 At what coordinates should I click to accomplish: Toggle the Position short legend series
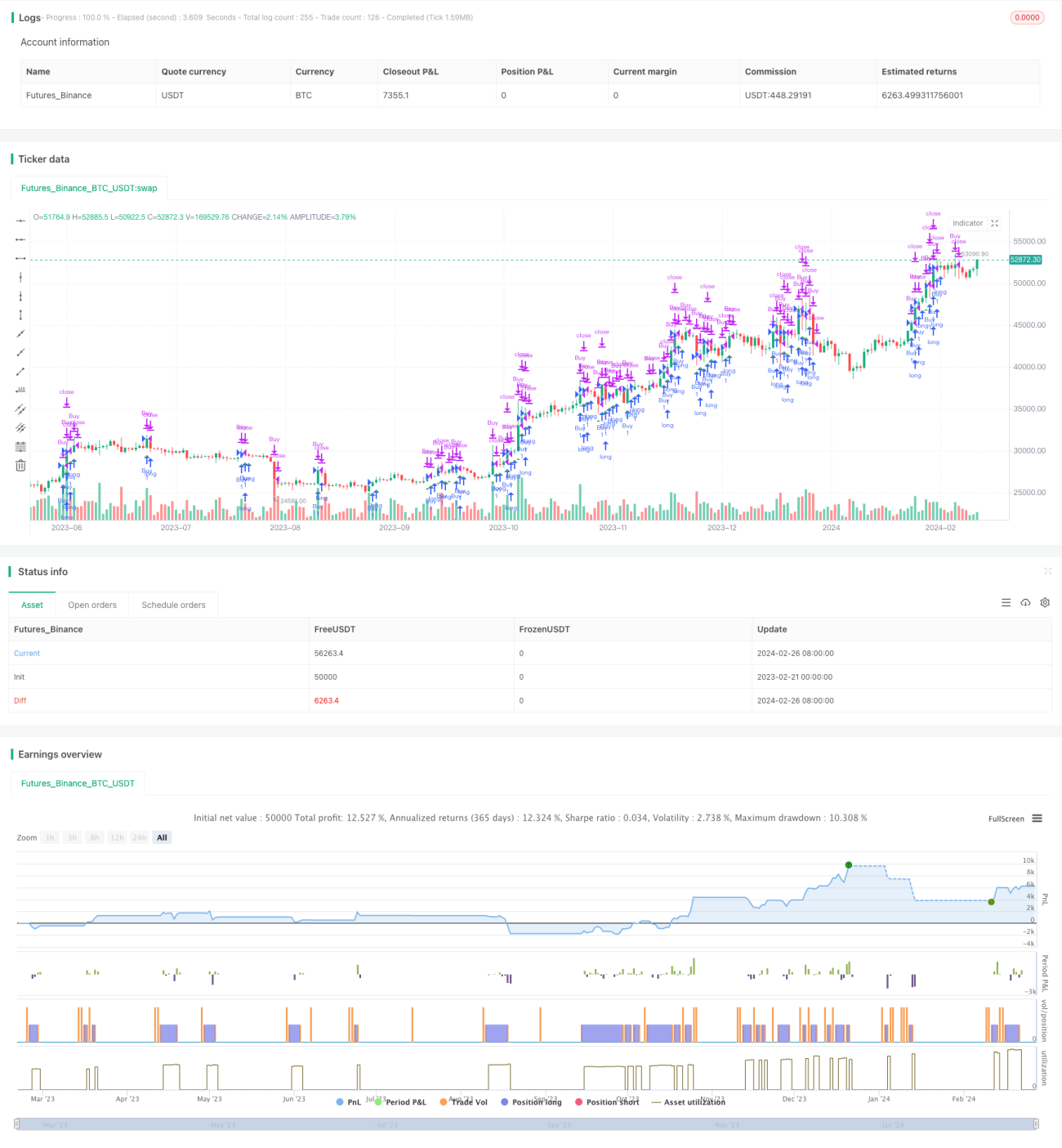pos(607,1102)
